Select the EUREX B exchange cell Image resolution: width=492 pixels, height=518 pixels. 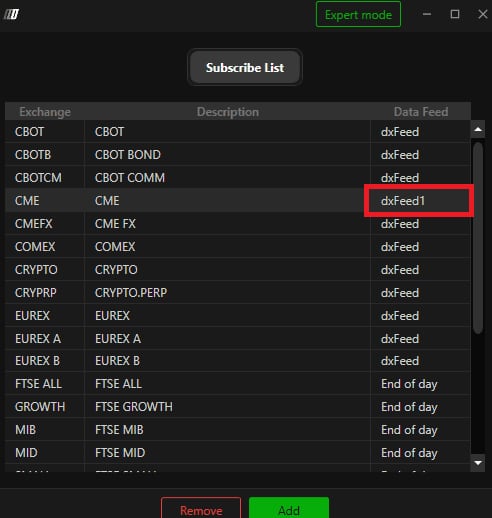click(45, 361)
